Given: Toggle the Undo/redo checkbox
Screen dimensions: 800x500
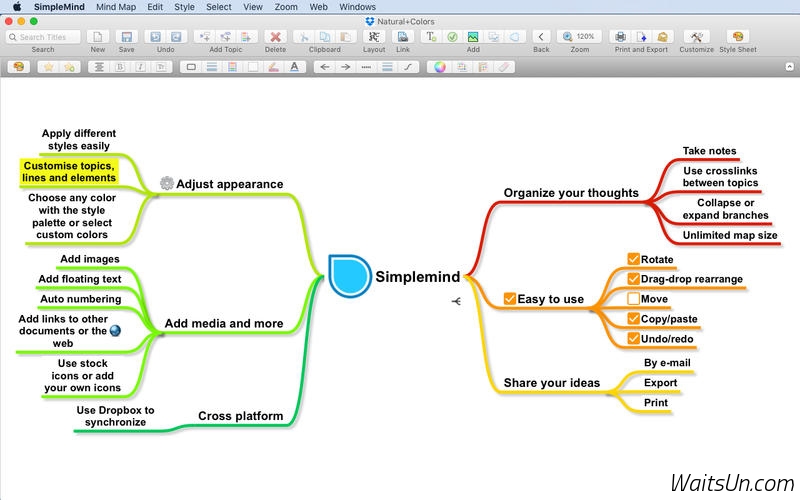Looking at the screenshot, I should coord(633,338).
